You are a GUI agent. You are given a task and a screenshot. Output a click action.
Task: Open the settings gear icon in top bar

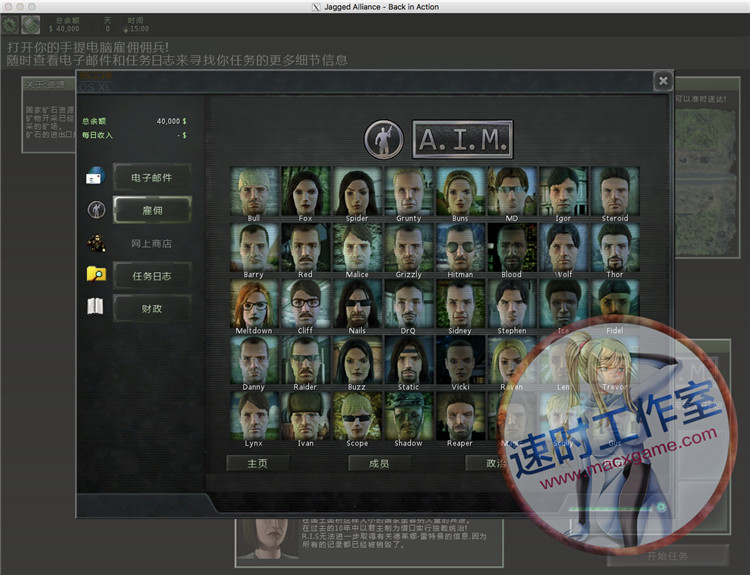click(10, 25)
